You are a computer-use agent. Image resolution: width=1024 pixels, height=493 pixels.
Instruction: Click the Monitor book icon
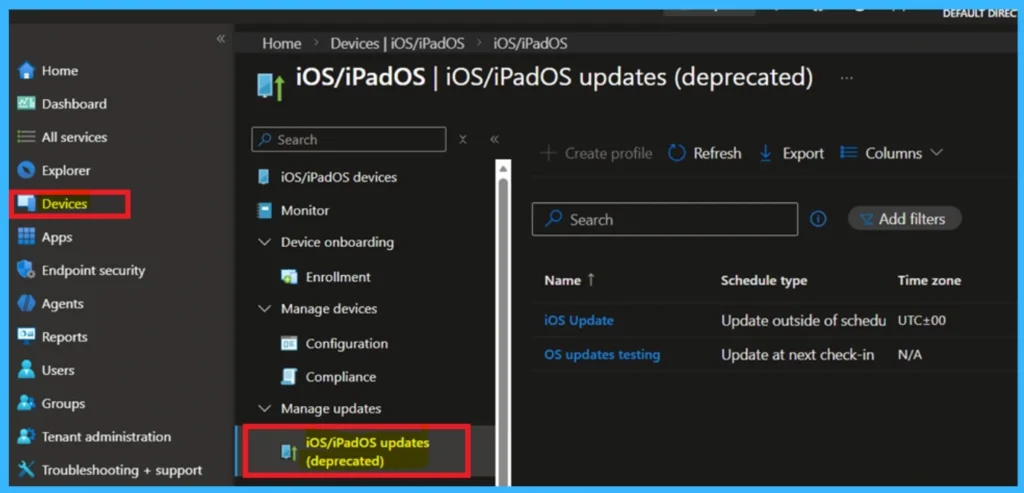[264, 210]
